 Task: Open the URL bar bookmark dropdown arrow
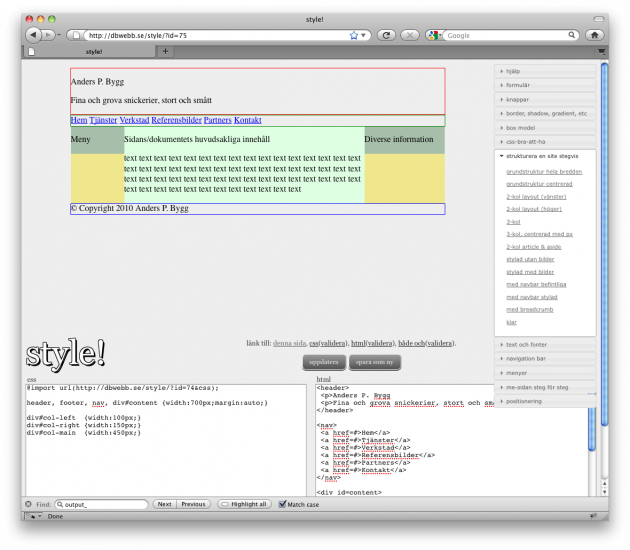click(363, 35)
